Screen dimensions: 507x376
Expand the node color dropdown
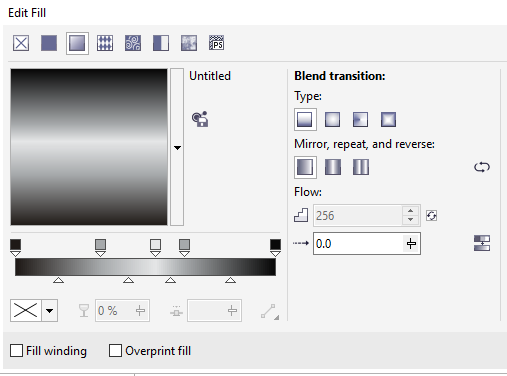coord(50,311)
